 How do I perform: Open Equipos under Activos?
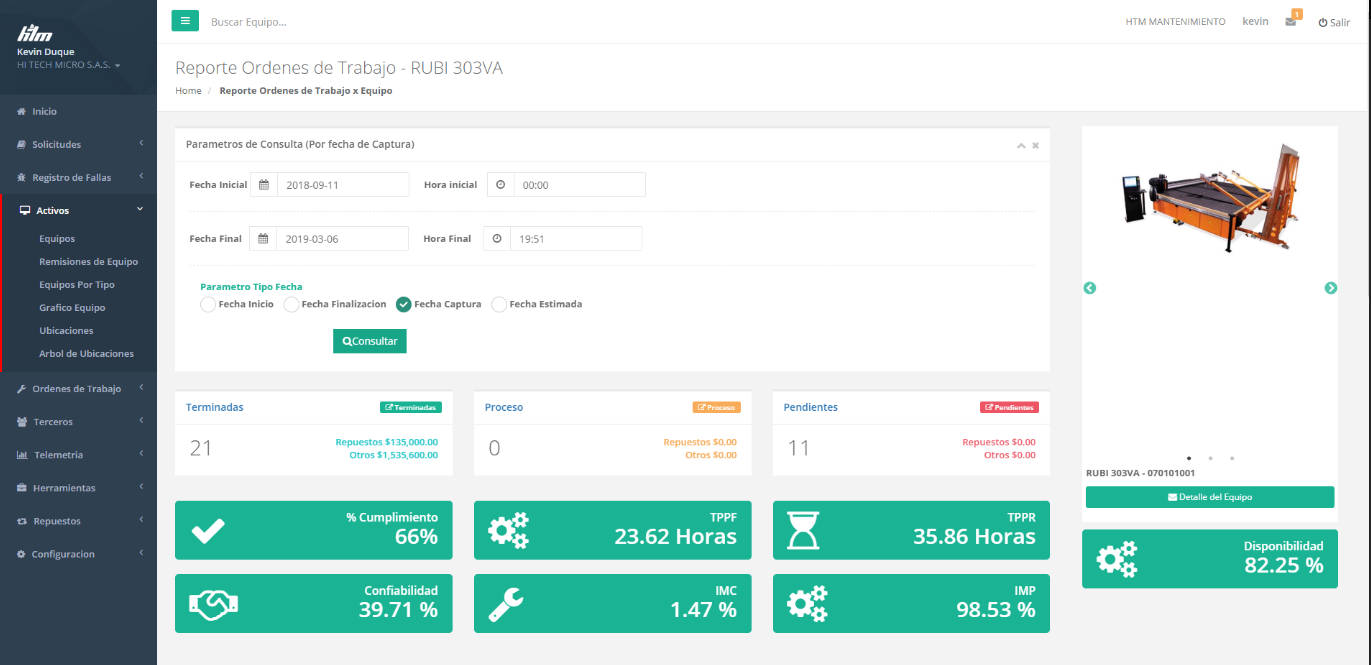click(x=57, y=239)
